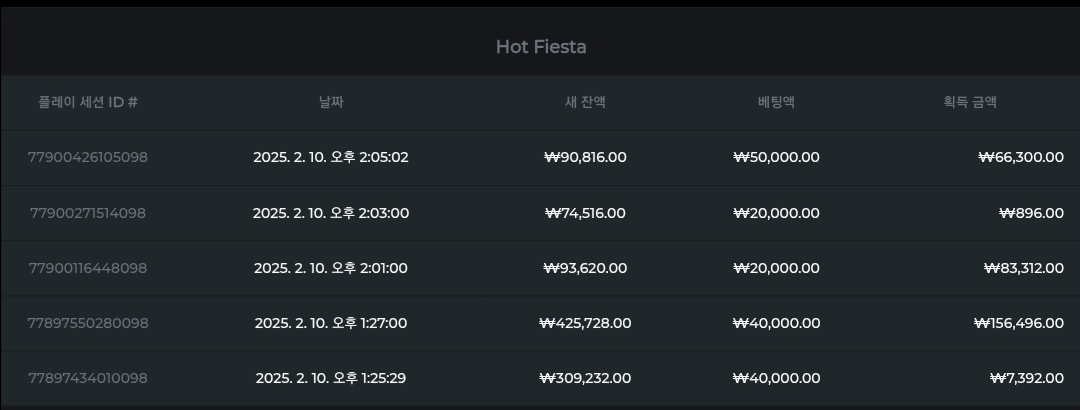Select the date cell showing 오후 2:03:00

coord(331,213)
